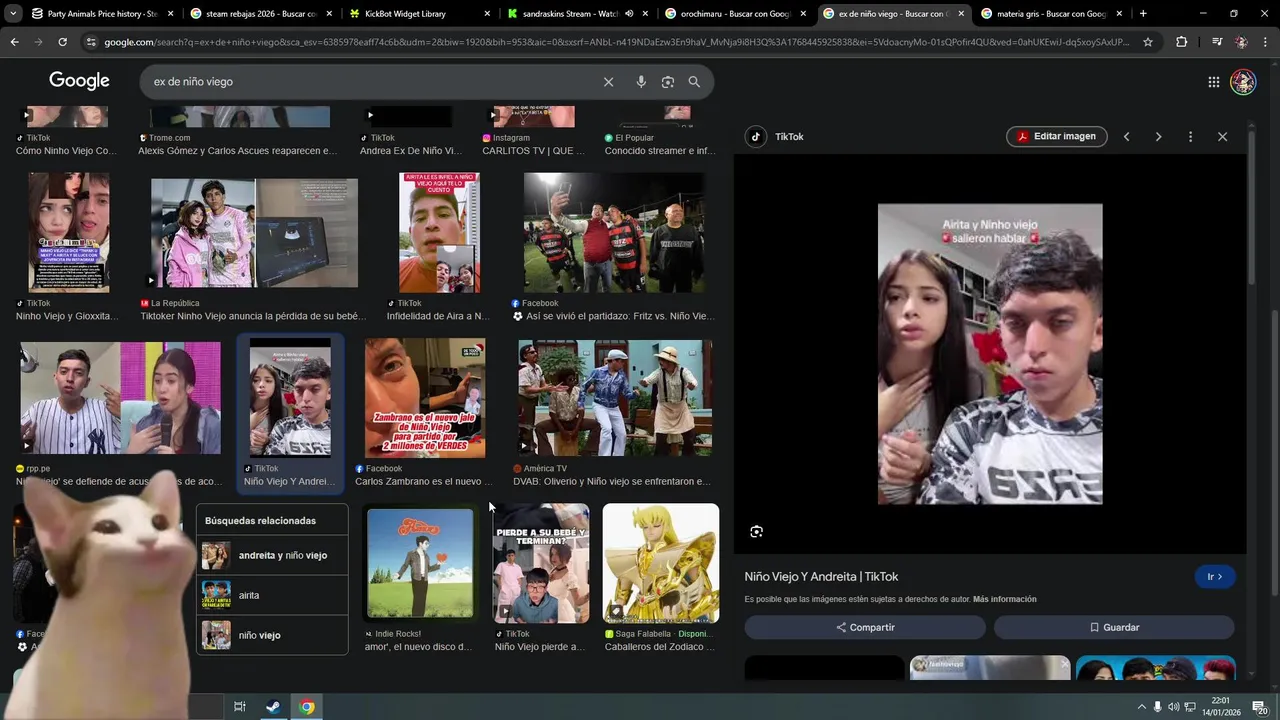Screen dimensions: 1280x720
Task: Show hidden system tray icons
Action: tap(1142, 707)
